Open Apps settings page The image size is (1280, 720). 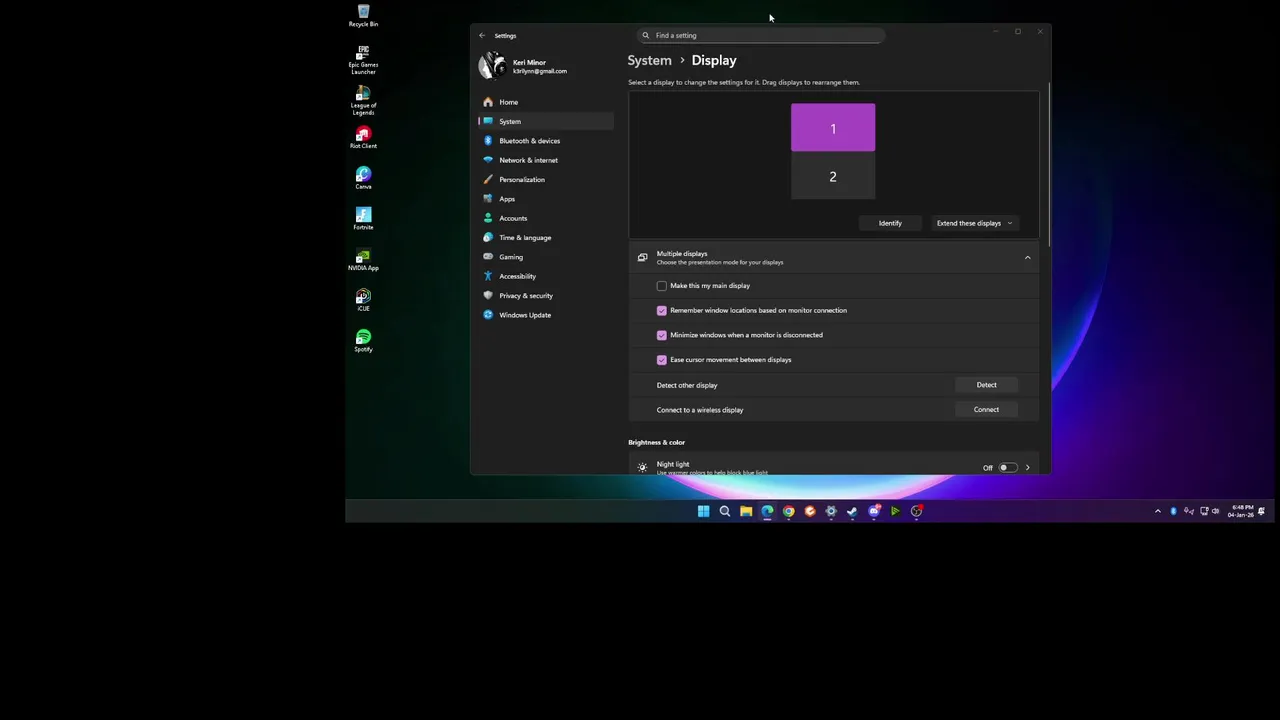coord(546,199)
